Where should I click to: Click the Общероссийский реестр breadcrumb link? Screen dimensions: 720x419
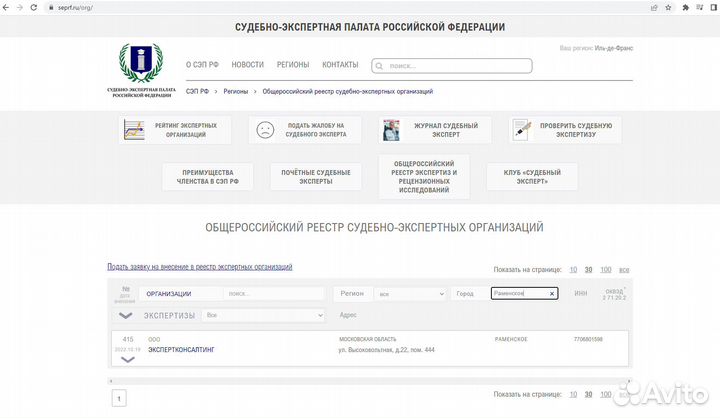[348, 91]
